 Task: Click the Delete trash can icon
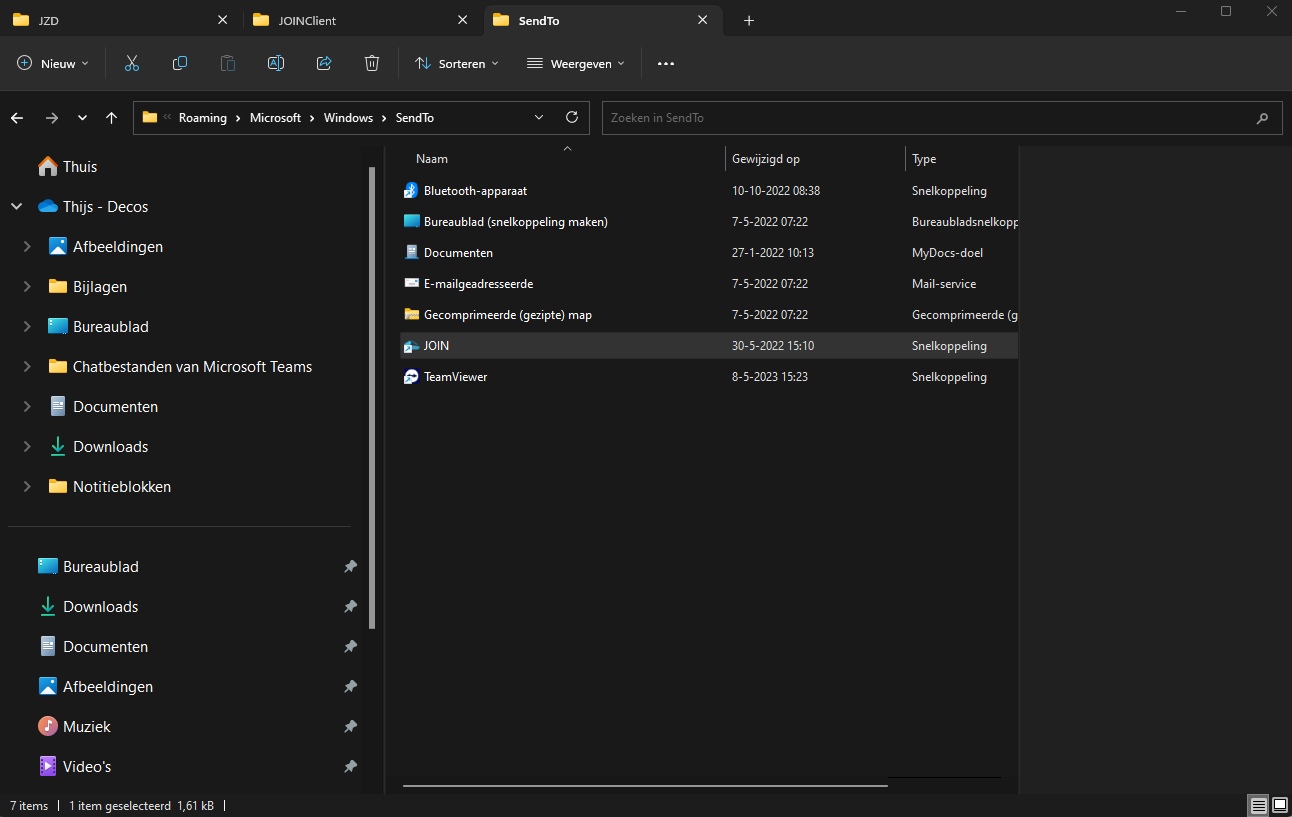click(x=372, y=63)
